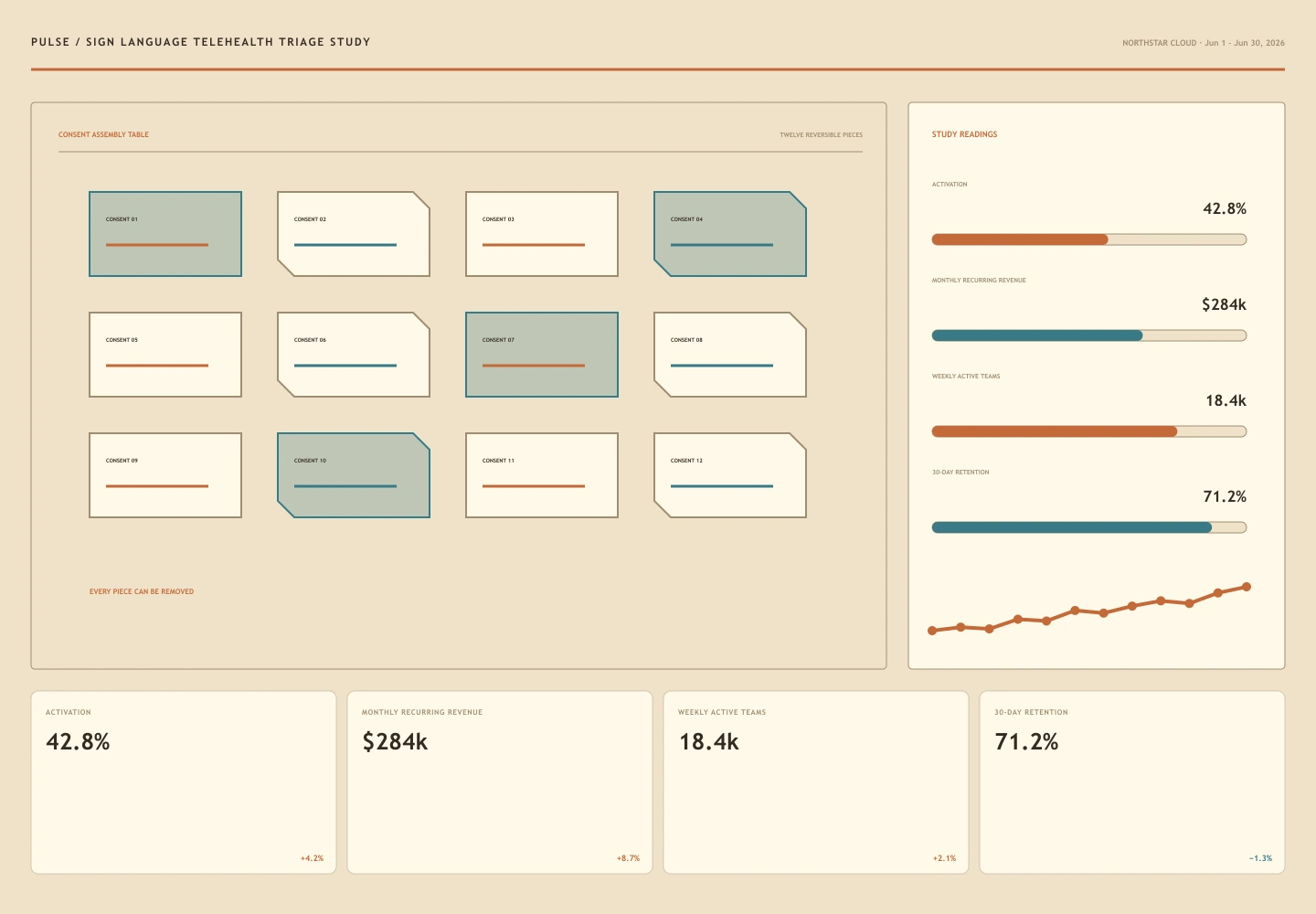The height and width of the screenshot is (914, 1316).
Task: Click the last point on the trend line
Action: tap(1247, 587)
